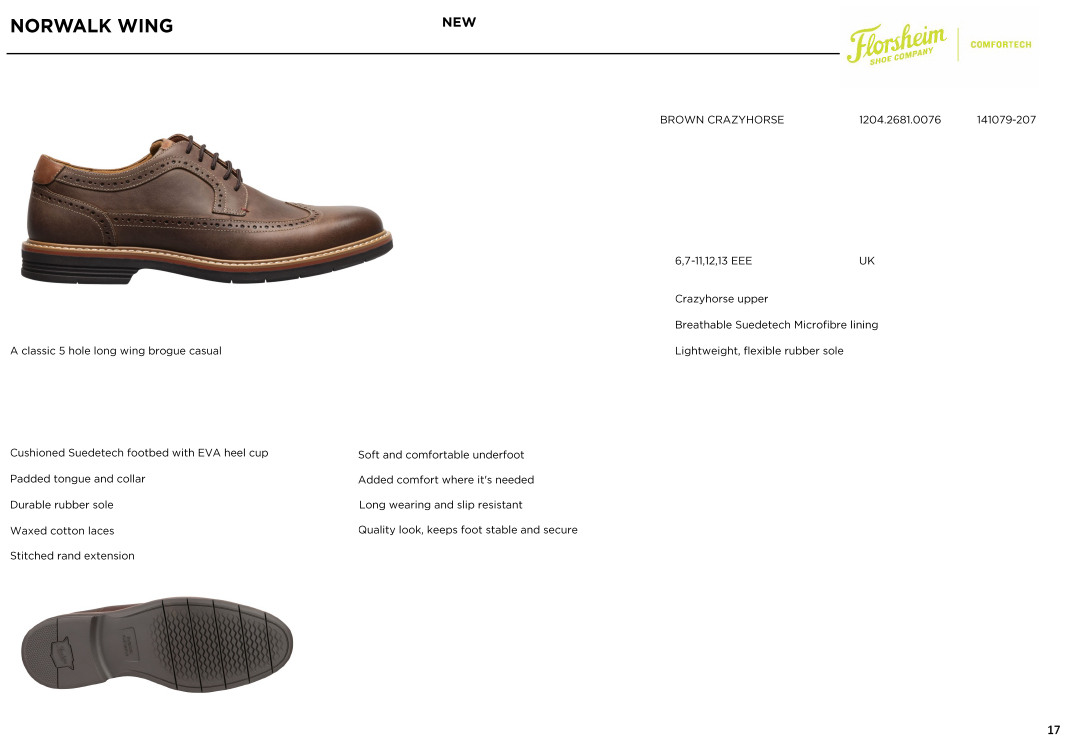1080x741 pixels.
Task: Click Padded tongue and collar feature
Action: point(78,479)
